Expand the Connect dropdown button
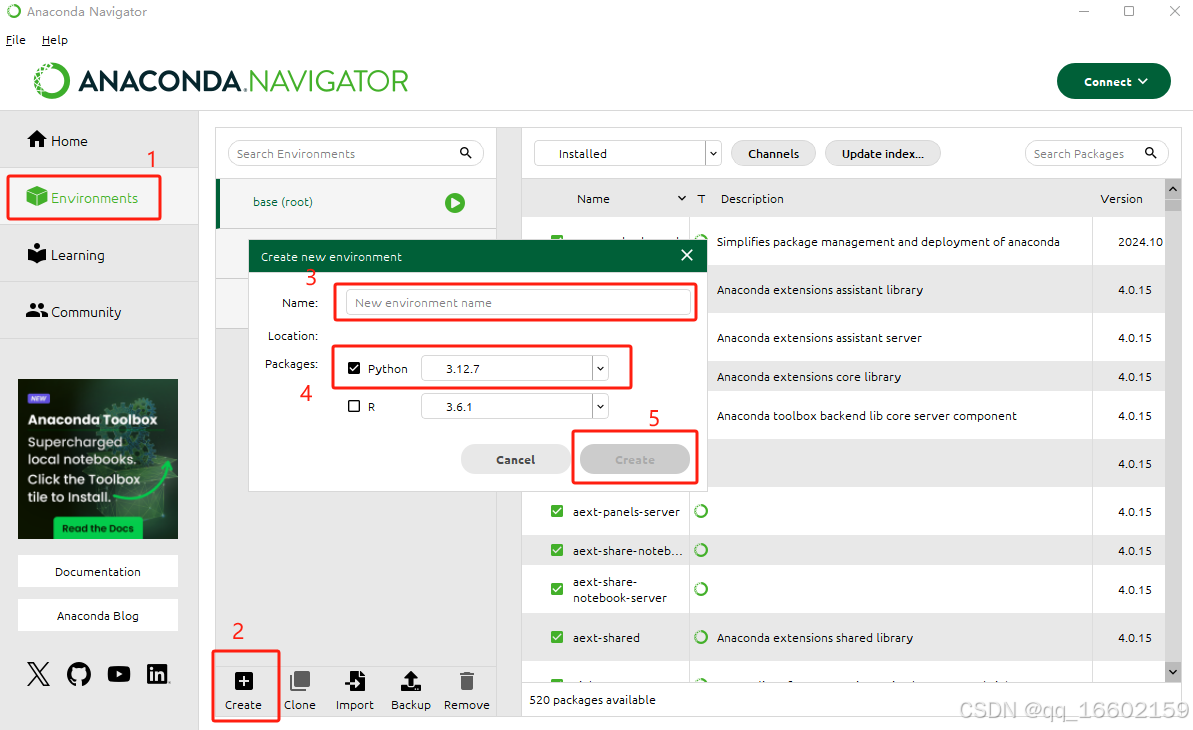The height and width of the screenshot is (730, 1193). click(x=1114, y=81)
